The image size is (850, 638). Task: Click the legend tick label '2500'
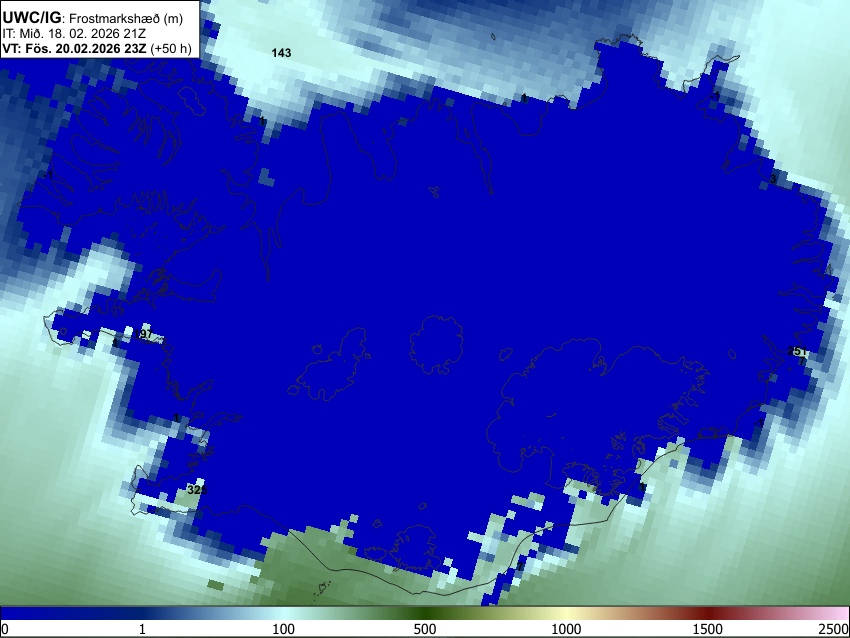(834, 629)
